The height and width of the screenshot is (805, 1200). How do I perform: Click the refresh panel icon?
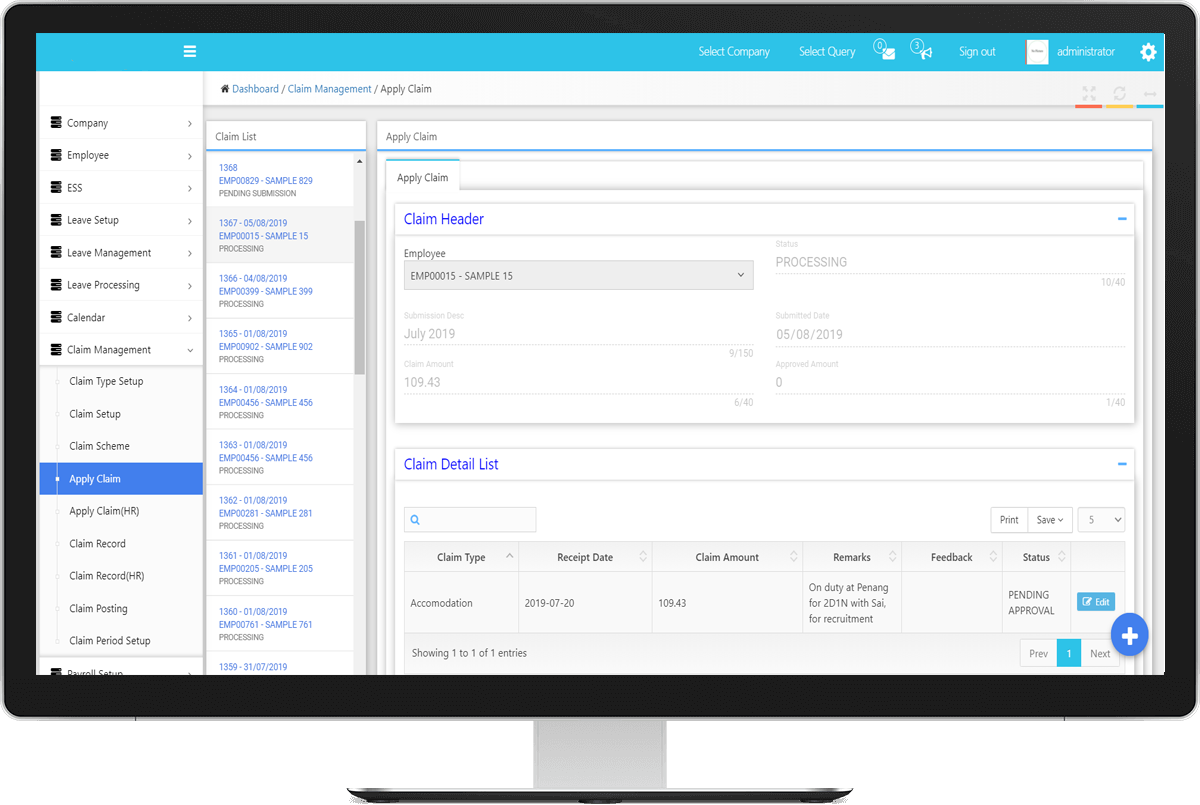point(1120,93)
